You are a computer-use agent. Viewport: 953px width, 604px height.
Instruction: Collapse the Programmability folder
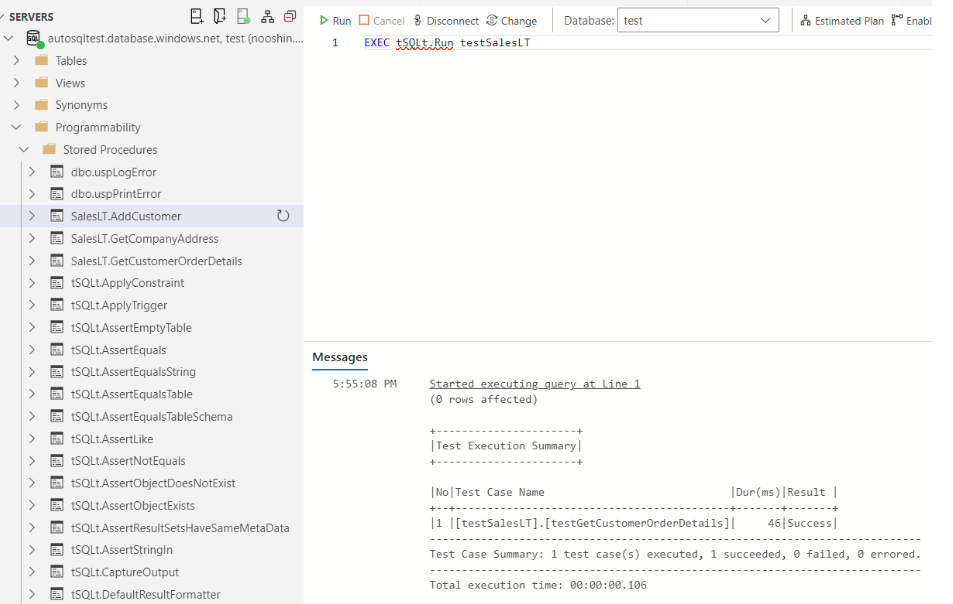[x=16, y=127]
